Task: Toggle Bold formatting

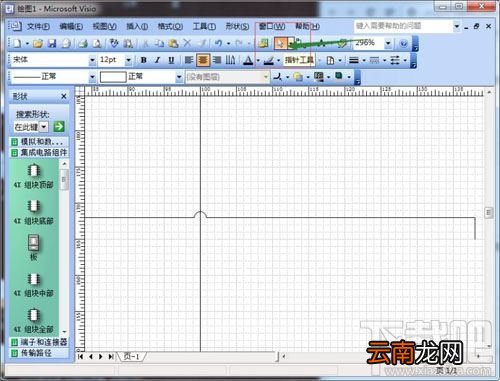Action: 144,60
